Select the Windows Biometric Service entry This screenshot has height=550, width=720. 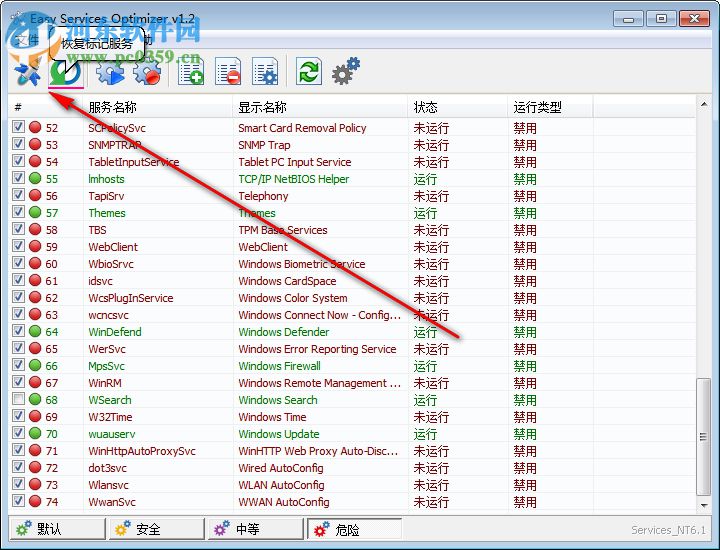pos(302,264)
